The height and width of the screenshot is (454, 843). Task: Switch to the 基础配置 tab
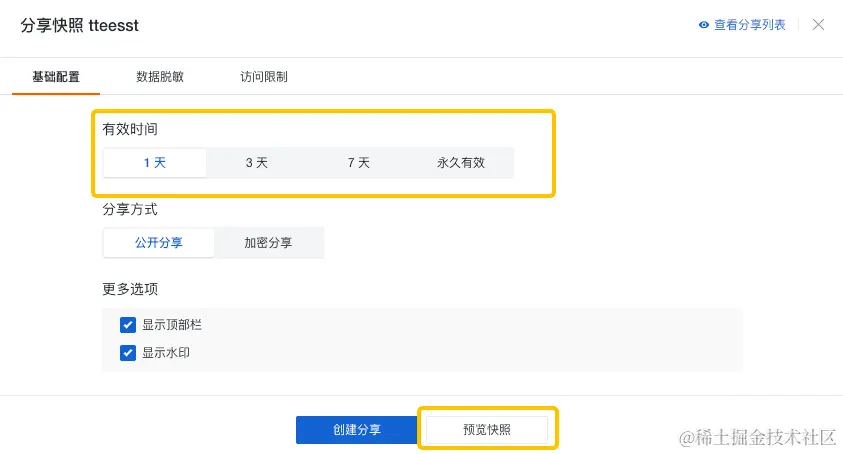coord(56,76)
